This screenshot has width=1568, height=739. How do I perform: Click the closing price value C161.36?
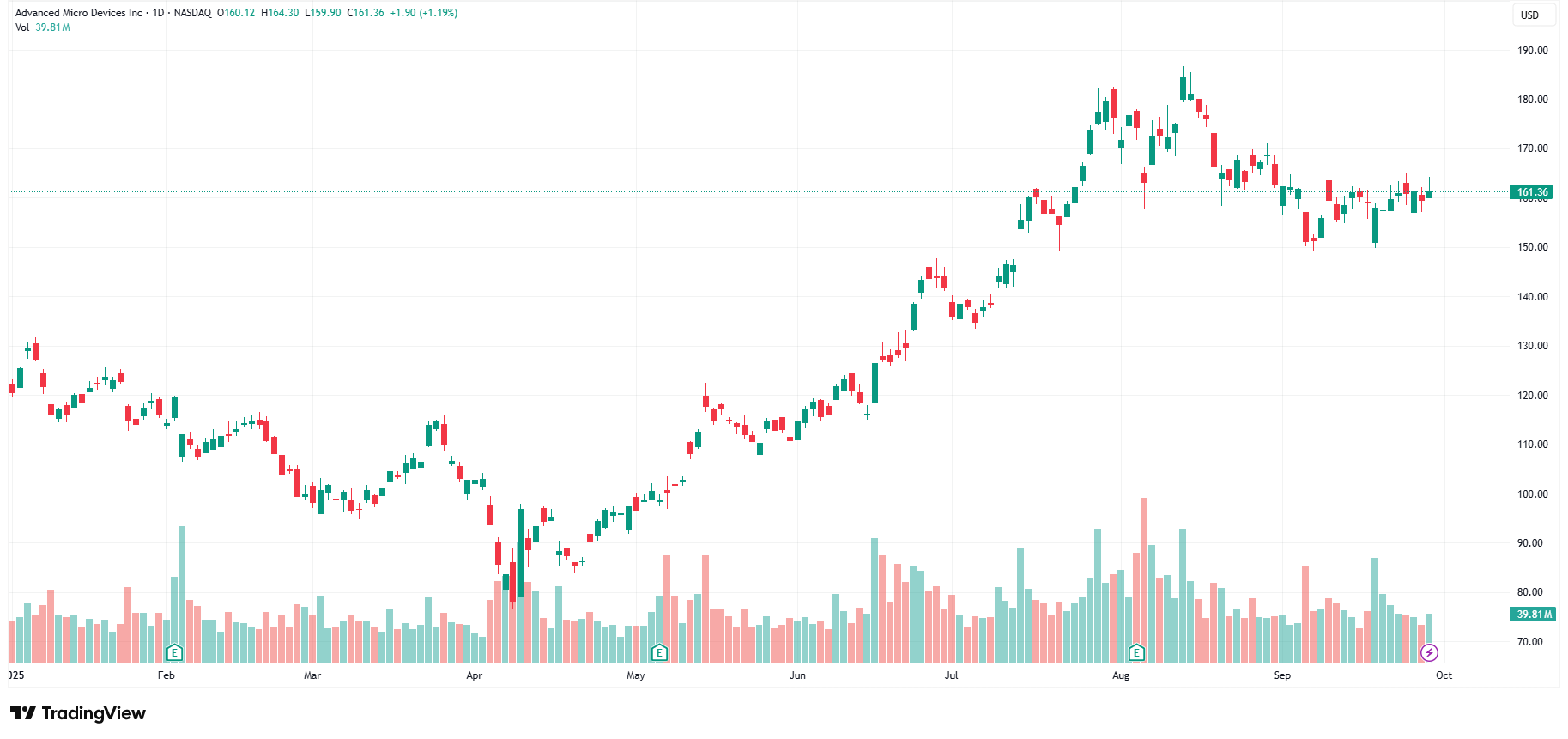click(x=366, y=13)
